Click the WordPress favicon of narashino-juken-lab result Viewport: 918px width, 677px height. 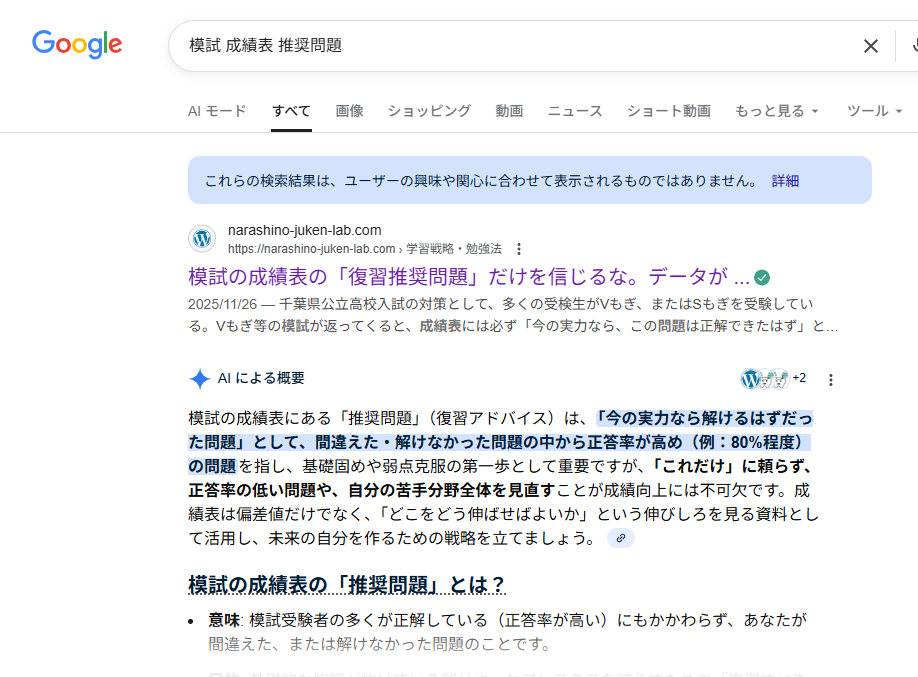click(202, 239)
